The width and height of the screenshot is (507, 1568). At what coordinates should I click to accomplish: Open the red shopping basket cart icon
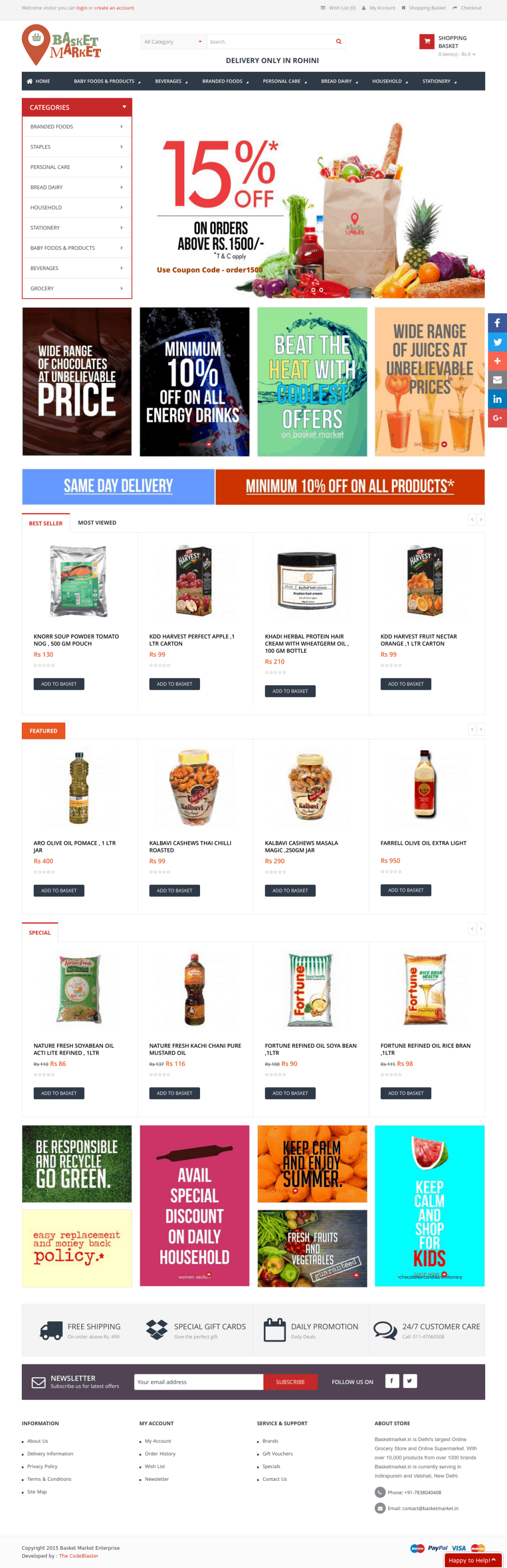click(x=427, y=42)
